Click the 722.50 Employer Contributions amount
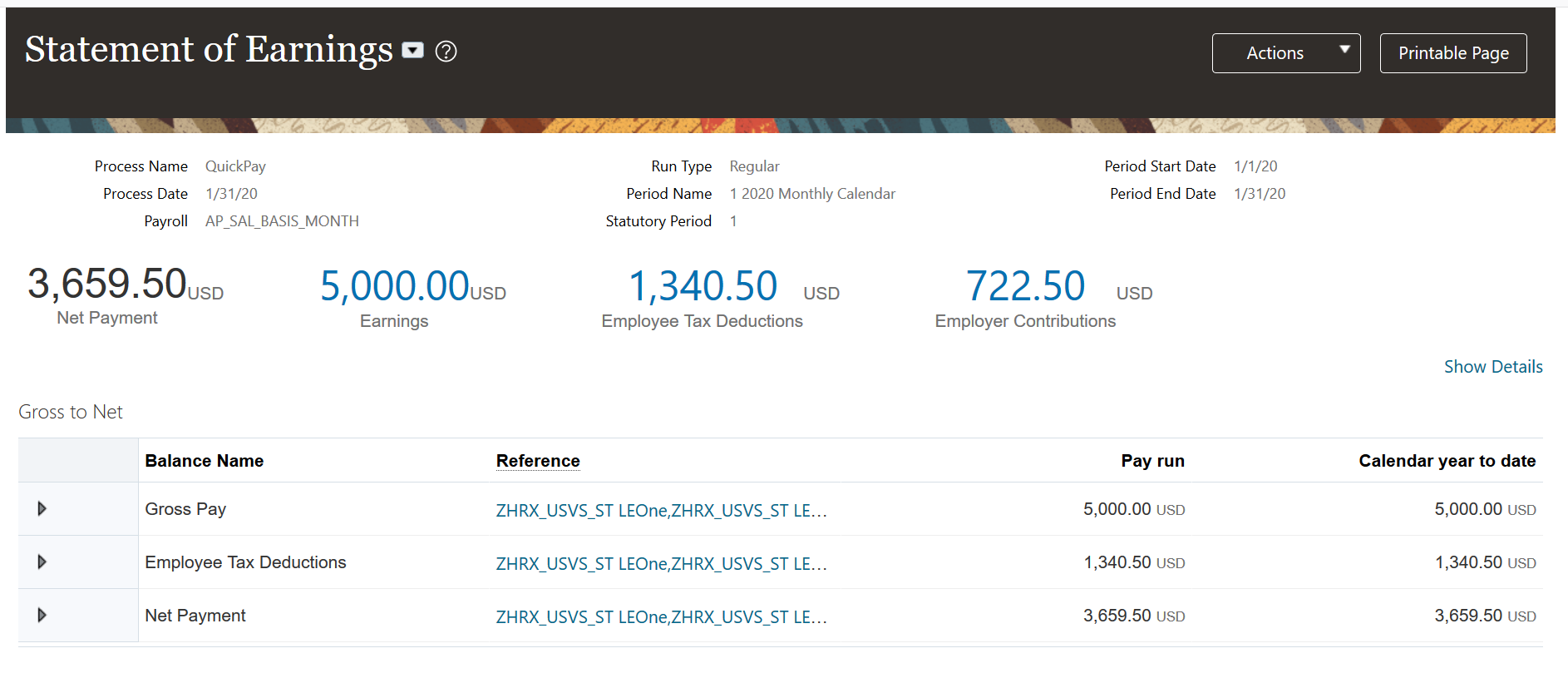 [1025, 286]
